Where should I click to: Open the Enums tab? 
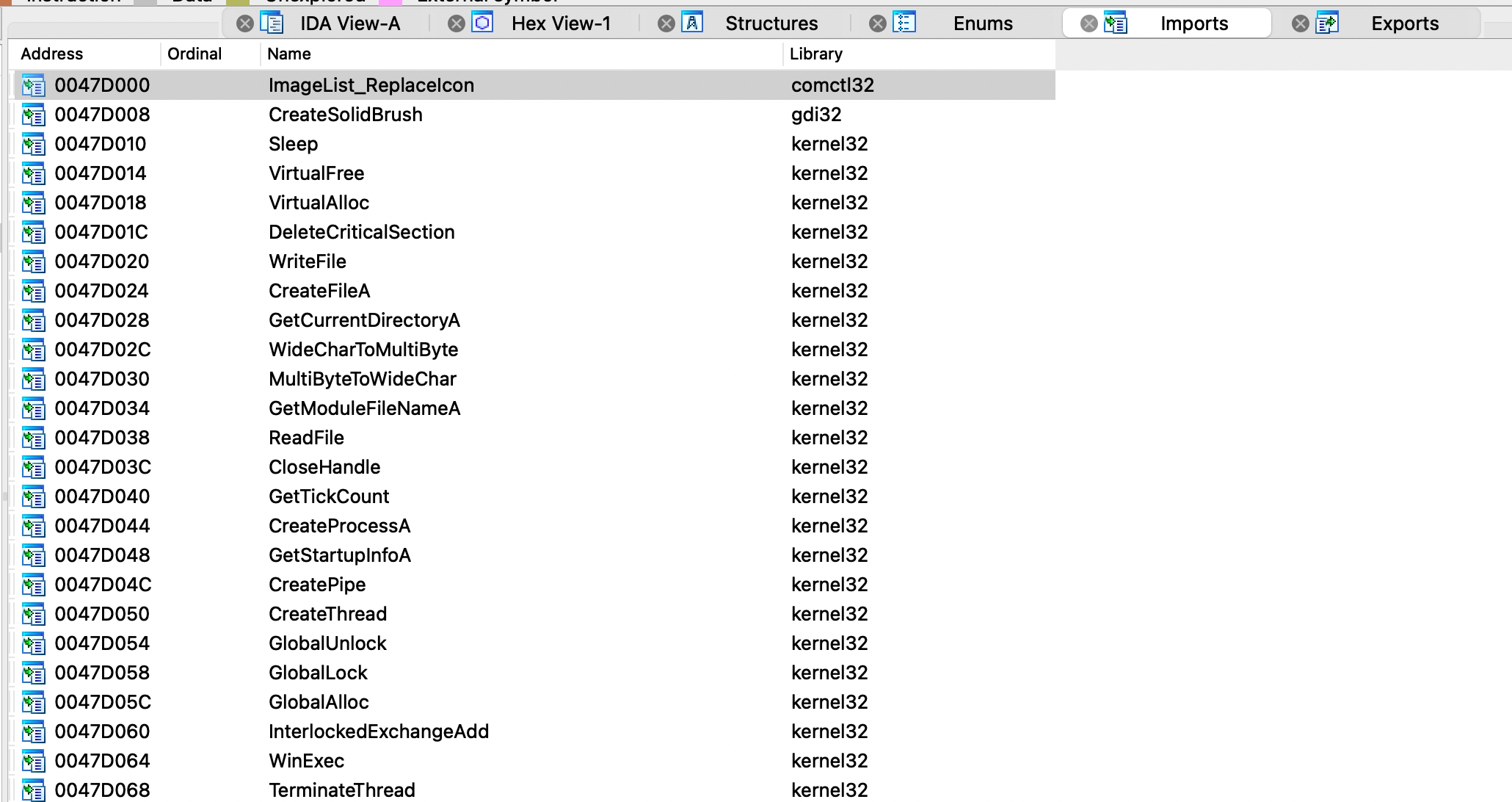coord(982,24)
